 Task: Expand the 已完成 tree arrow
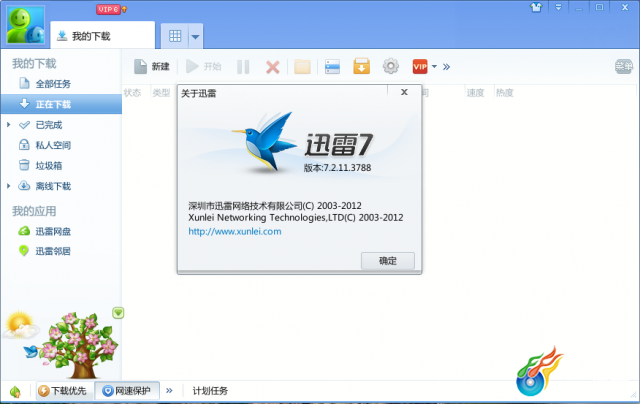tap(9, 124)
